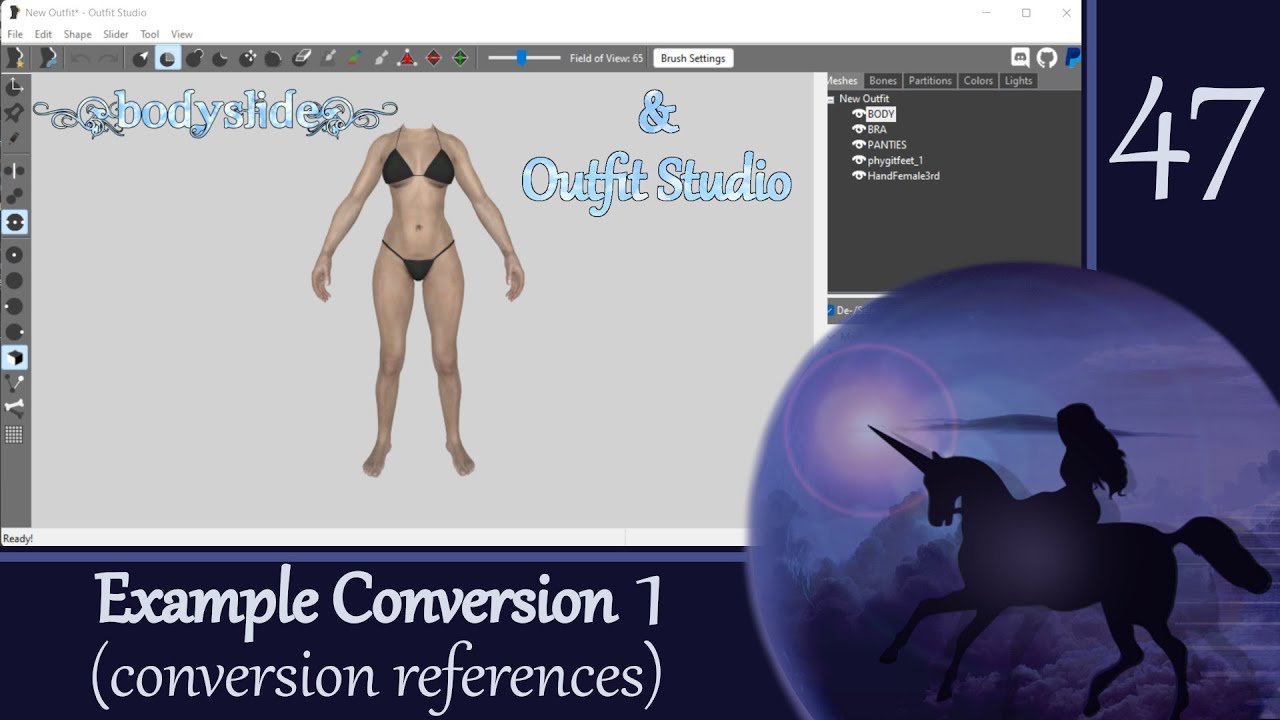This screenshot has width=1280, height=720.
Task: Switch to the Lights tab
Action: (1018, 81)
